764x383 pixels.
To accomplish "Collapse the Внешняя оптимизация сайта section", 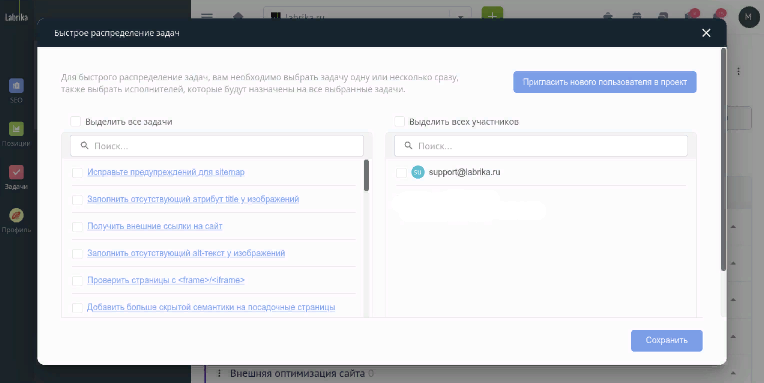I will pos(733,373).
